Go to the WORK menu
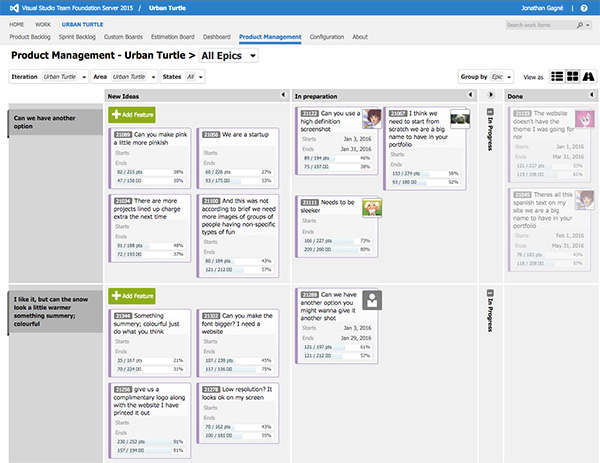 click(x=43, y=24)
